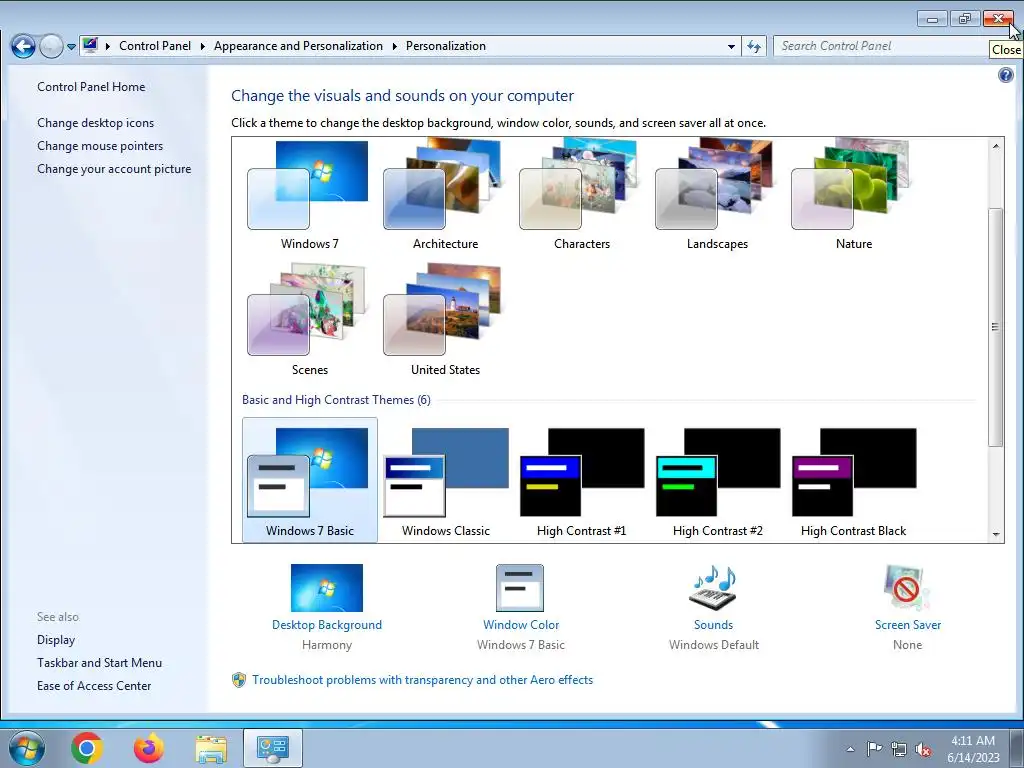Launch Firefox from the taskbar
This screenshot has width=1024, height=768.
click(x=149, y=748)
